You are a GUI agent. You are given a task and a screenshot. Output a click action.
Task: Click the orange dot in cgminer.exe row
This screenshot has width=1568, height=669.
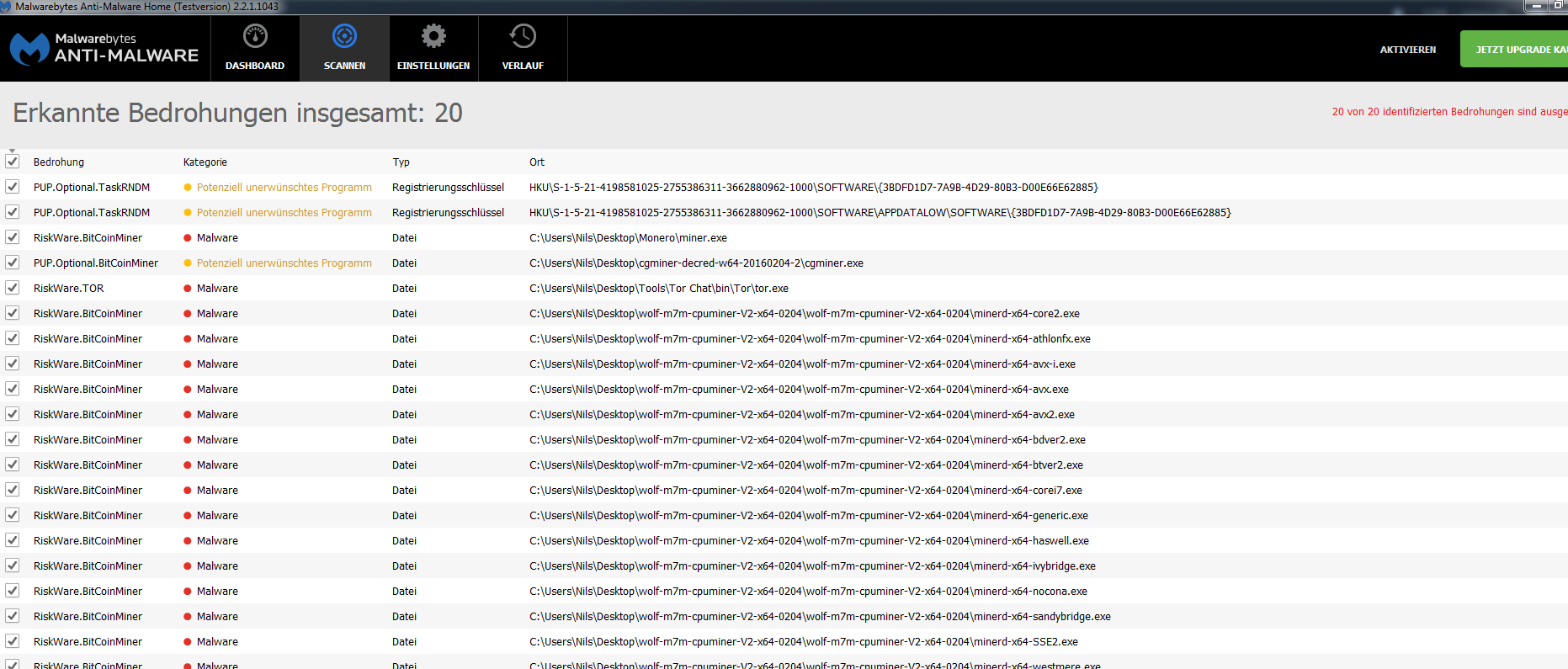coord(188,263)
